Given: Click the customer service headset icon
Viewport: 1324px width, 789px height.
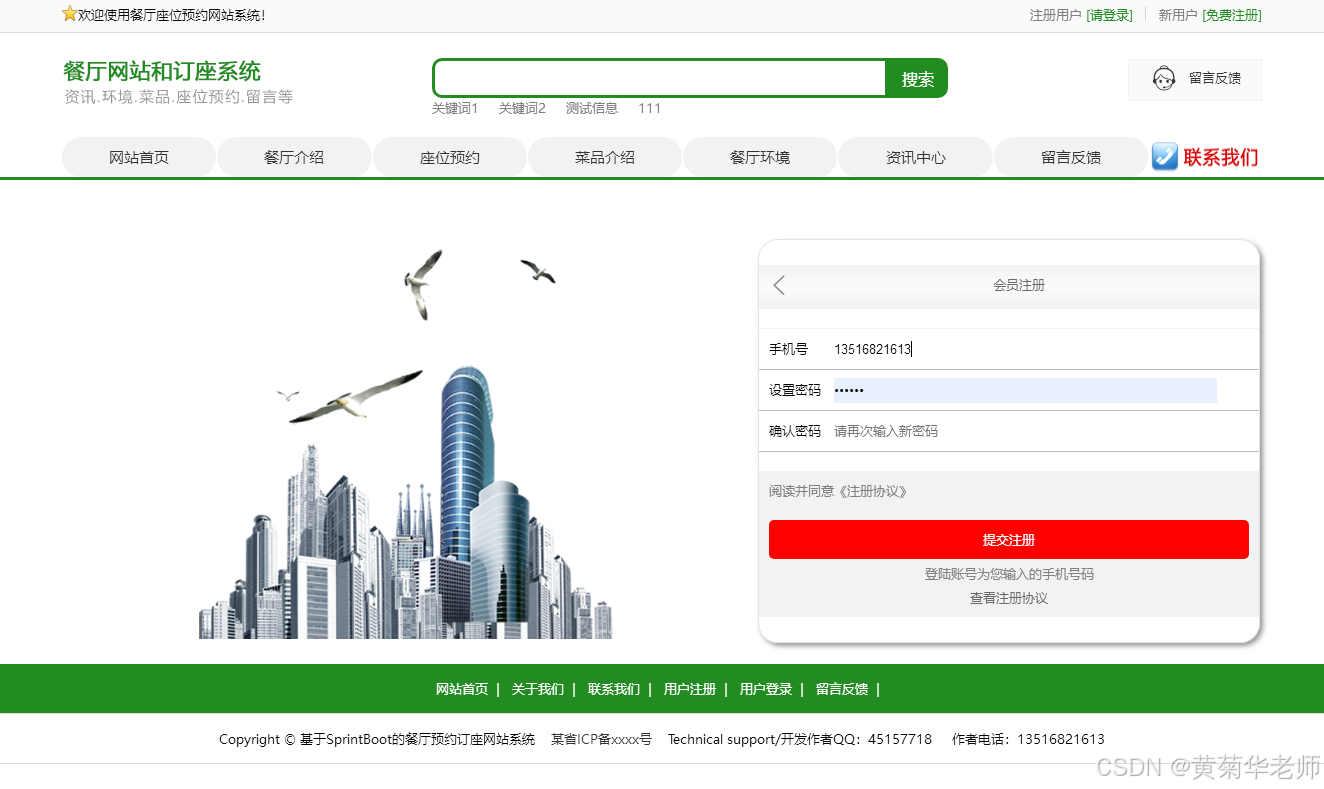Looking at the screenshot, I should click(x=1163, y=78).
